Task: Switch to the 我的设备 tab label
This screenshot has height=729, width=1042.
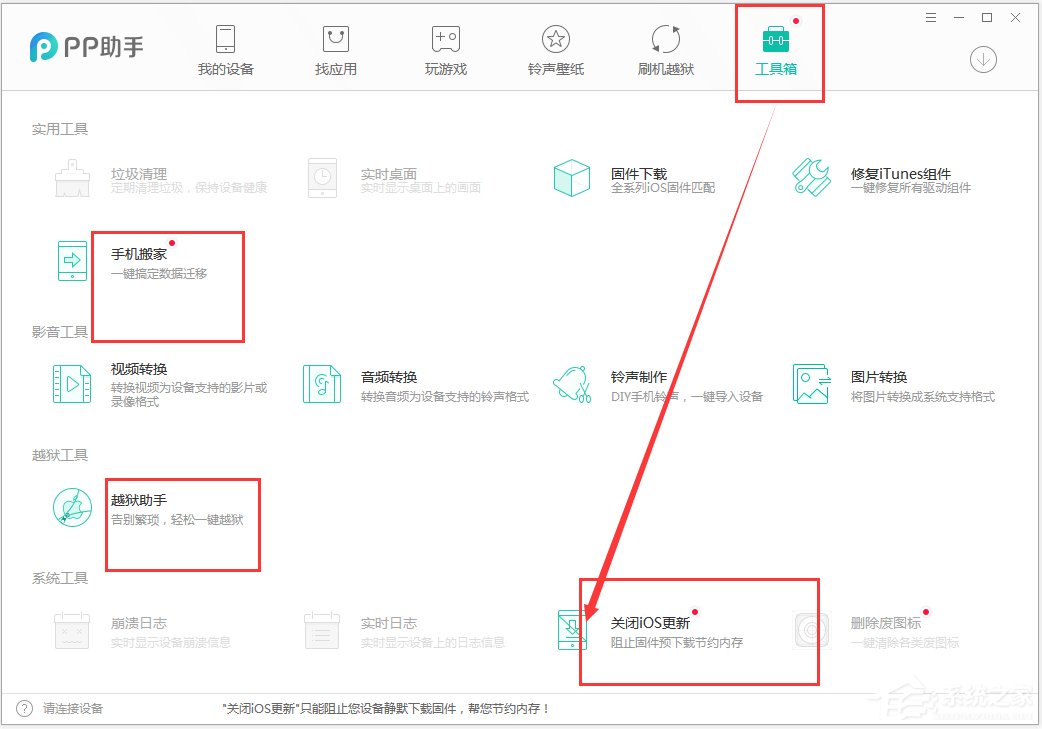Action: click(225, 69)
